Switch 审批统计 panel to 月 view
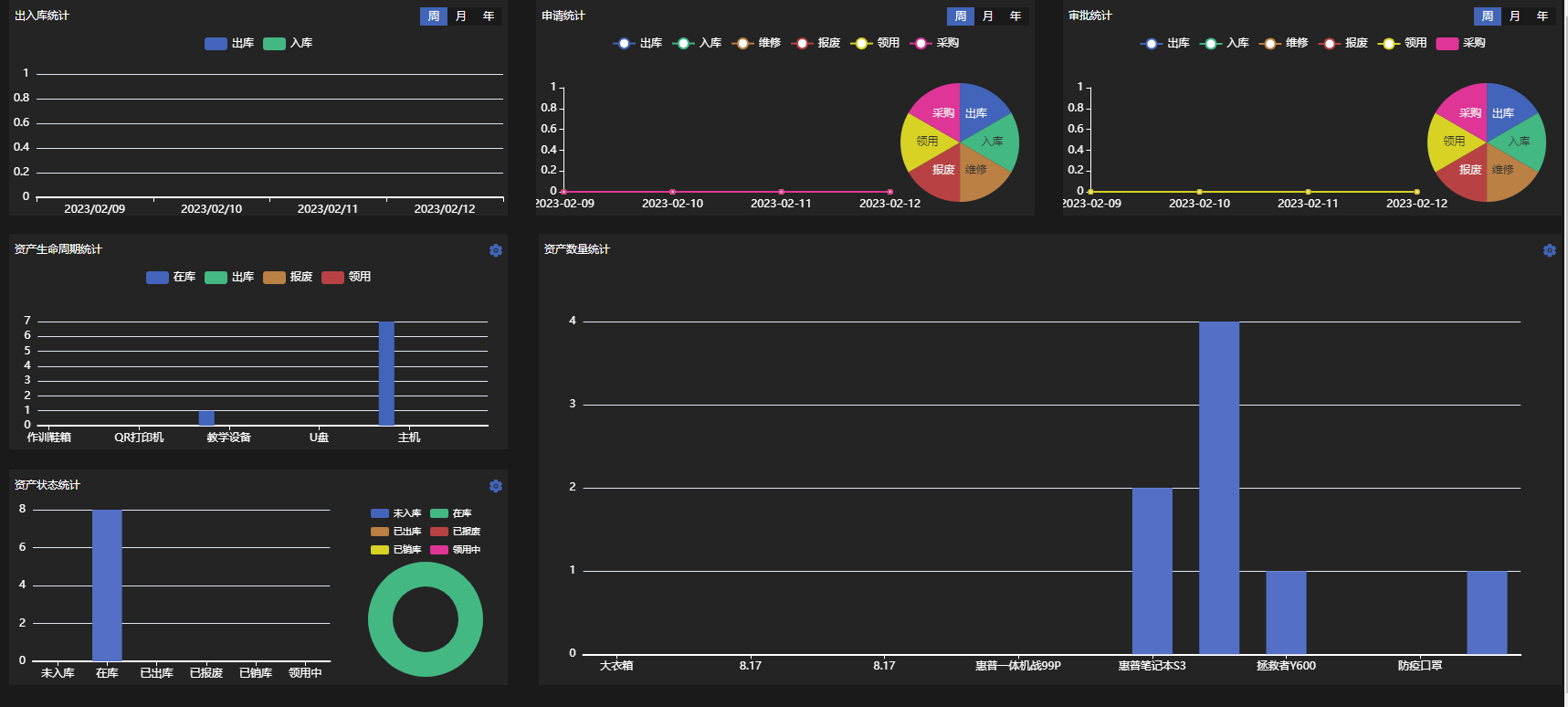The width and height of the screenshot is (1568, 707). [x=1515, y=16]
